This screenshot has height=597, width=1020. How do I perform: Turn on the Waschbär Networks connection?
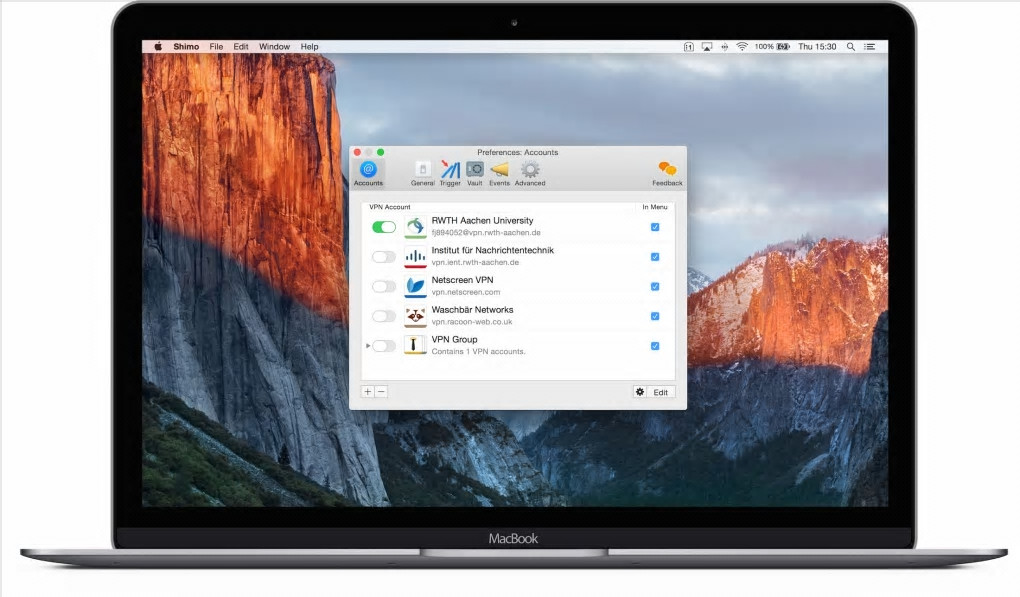click(x=384, y=316)
